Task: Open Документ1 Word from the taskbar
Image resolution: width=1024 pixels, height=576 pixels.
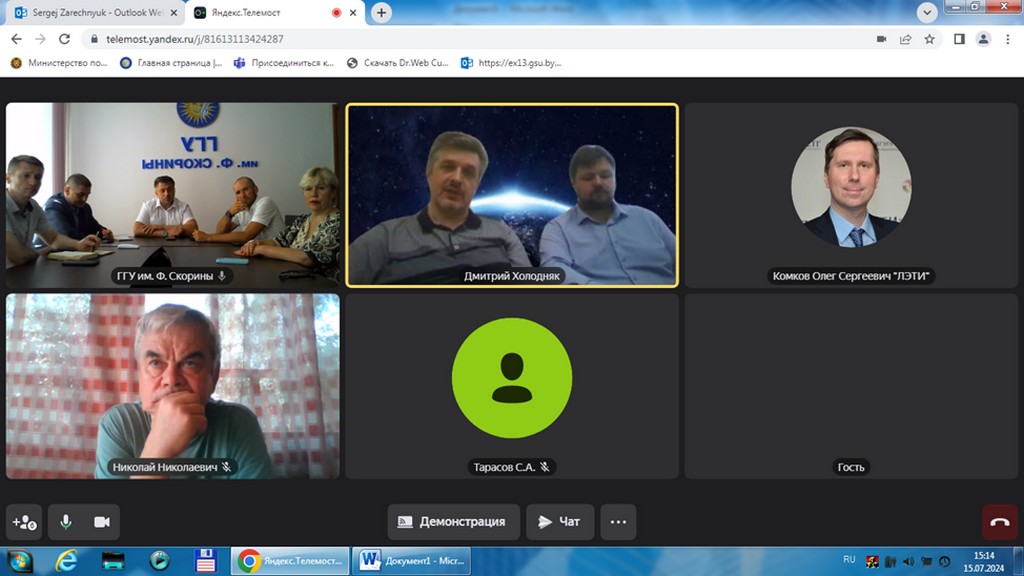Action: (x=412, y=561)
